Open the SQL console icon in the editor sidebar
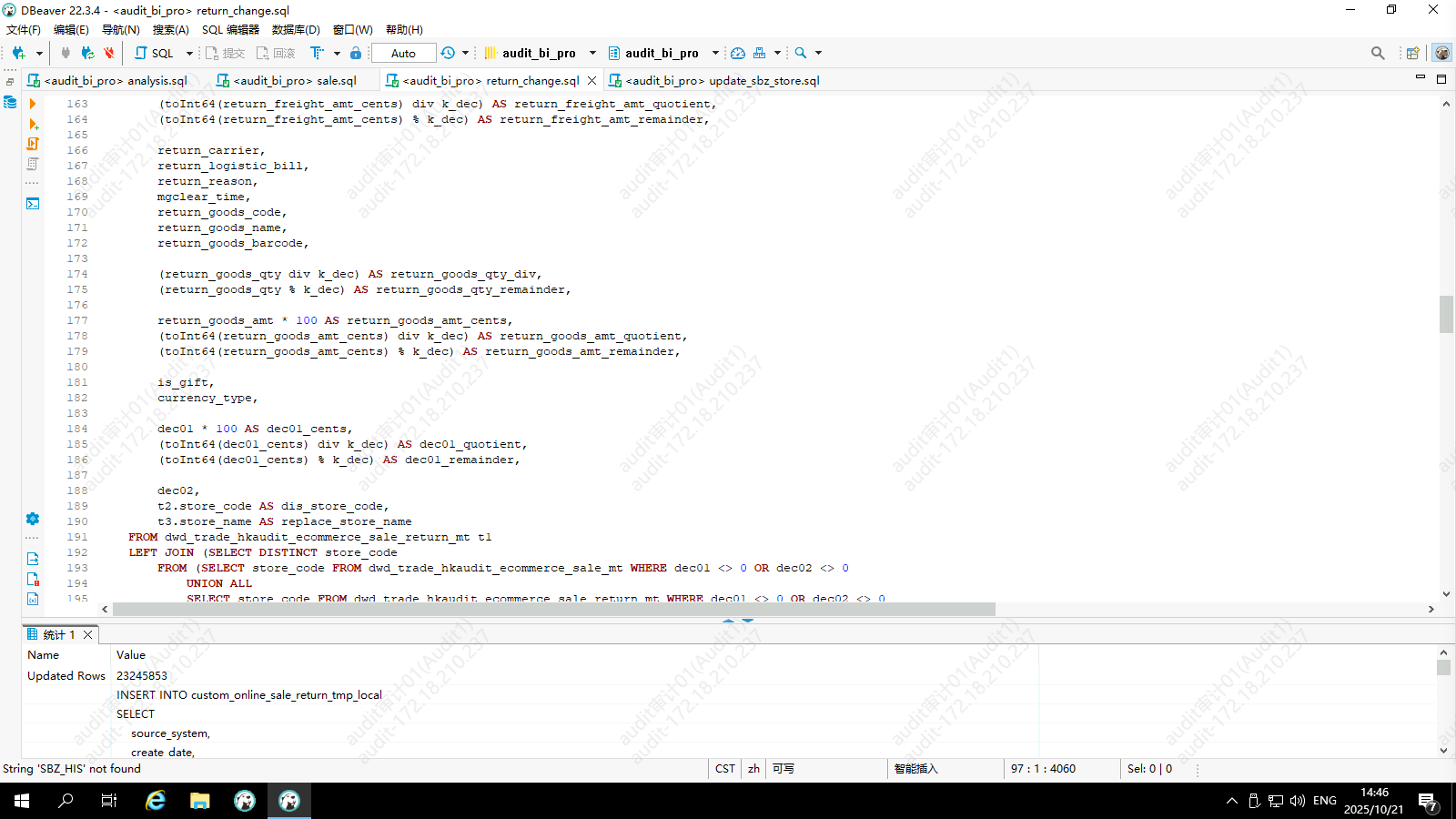The height and width of the screenshot is (819, 1456). click(33, 204)
